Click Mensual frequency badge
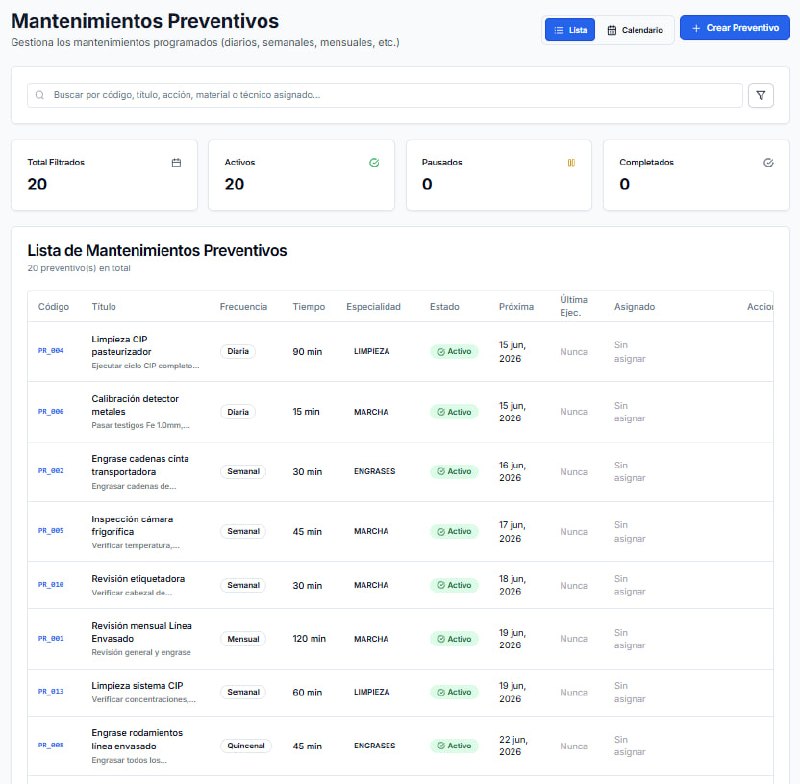 point(243,639)
